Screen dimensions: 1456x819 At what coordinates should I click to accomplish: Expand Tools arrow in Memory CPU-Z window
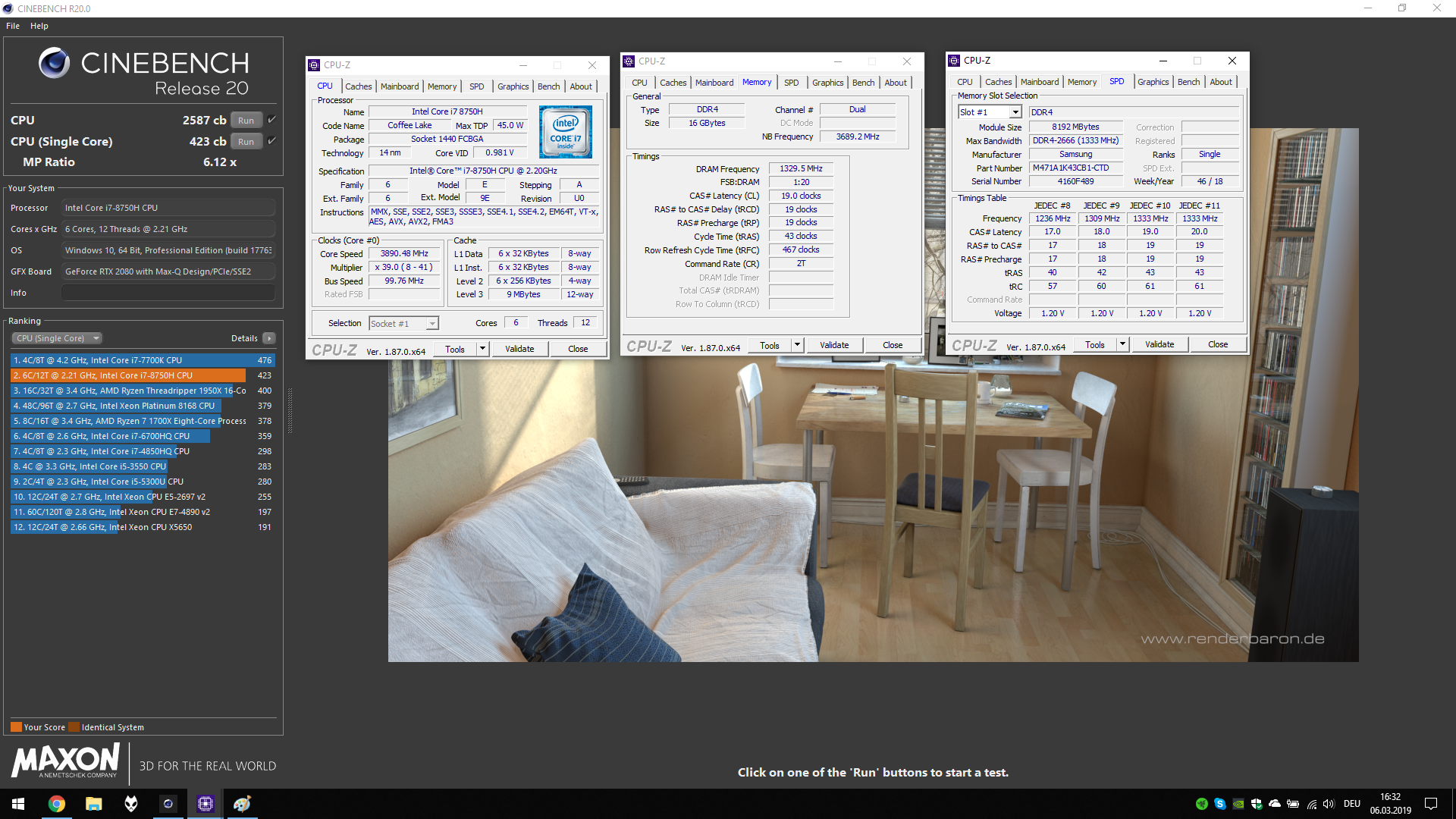[797, 345]
